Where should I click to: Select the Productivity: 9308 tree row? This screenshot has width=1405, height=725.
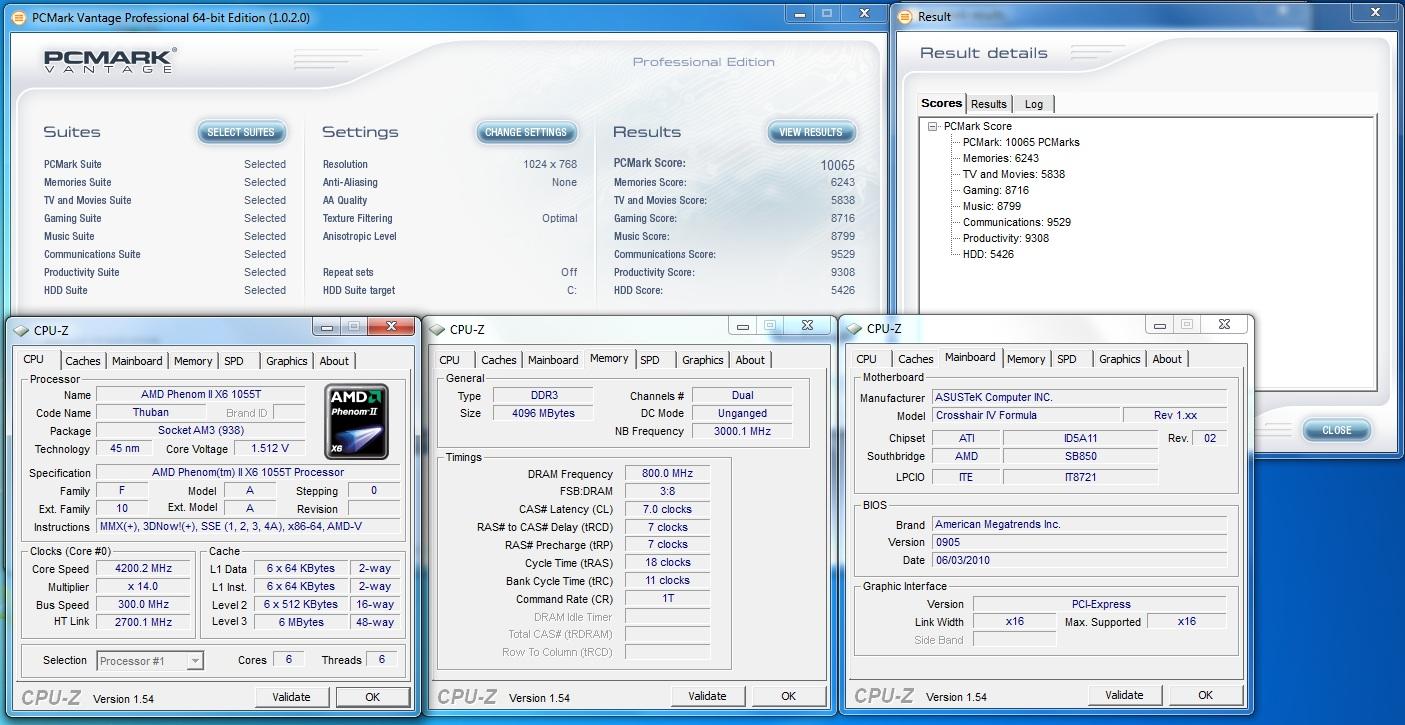[1006, 238]
